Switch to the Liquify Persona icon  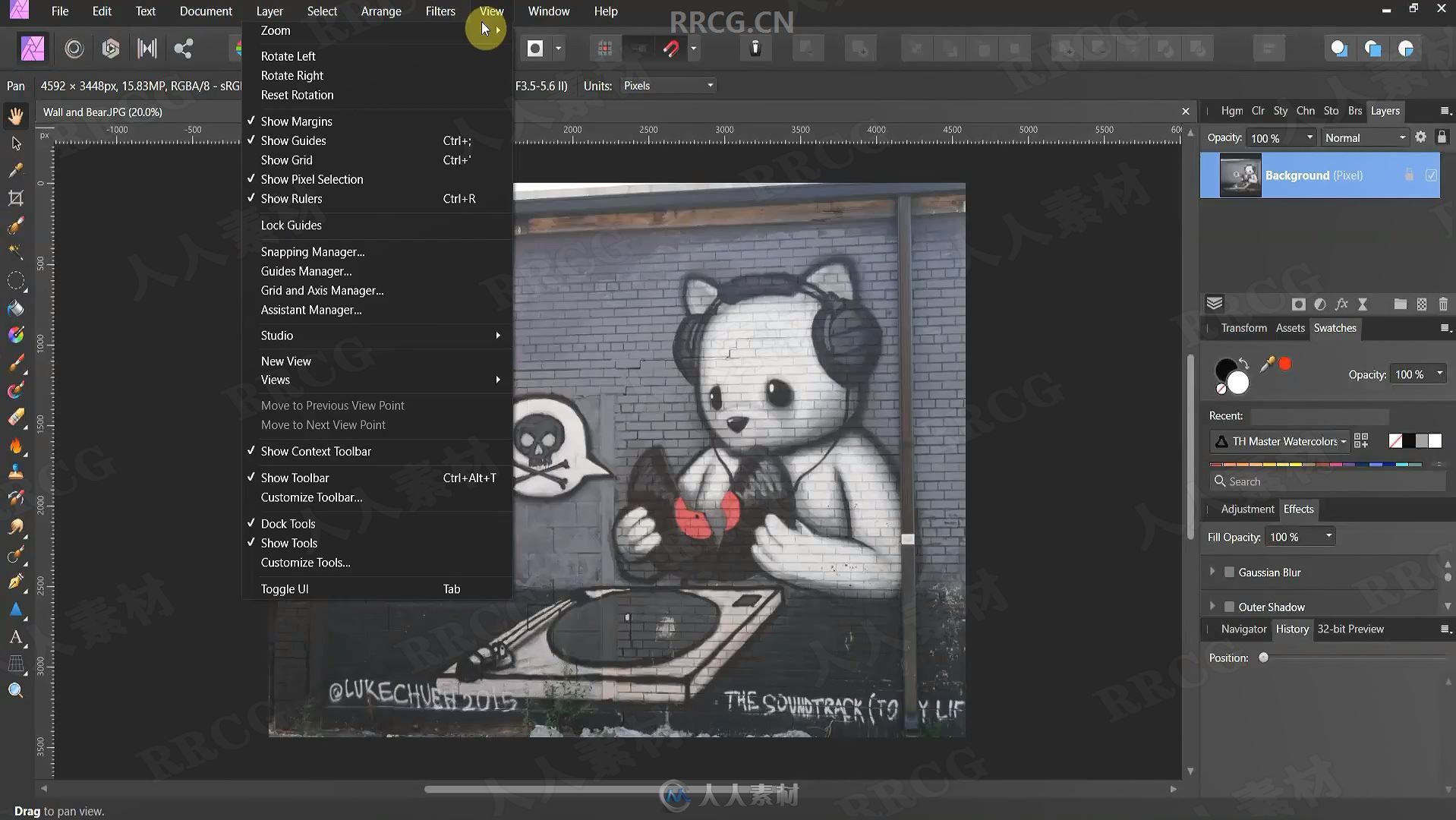click(x=74, y=49)
